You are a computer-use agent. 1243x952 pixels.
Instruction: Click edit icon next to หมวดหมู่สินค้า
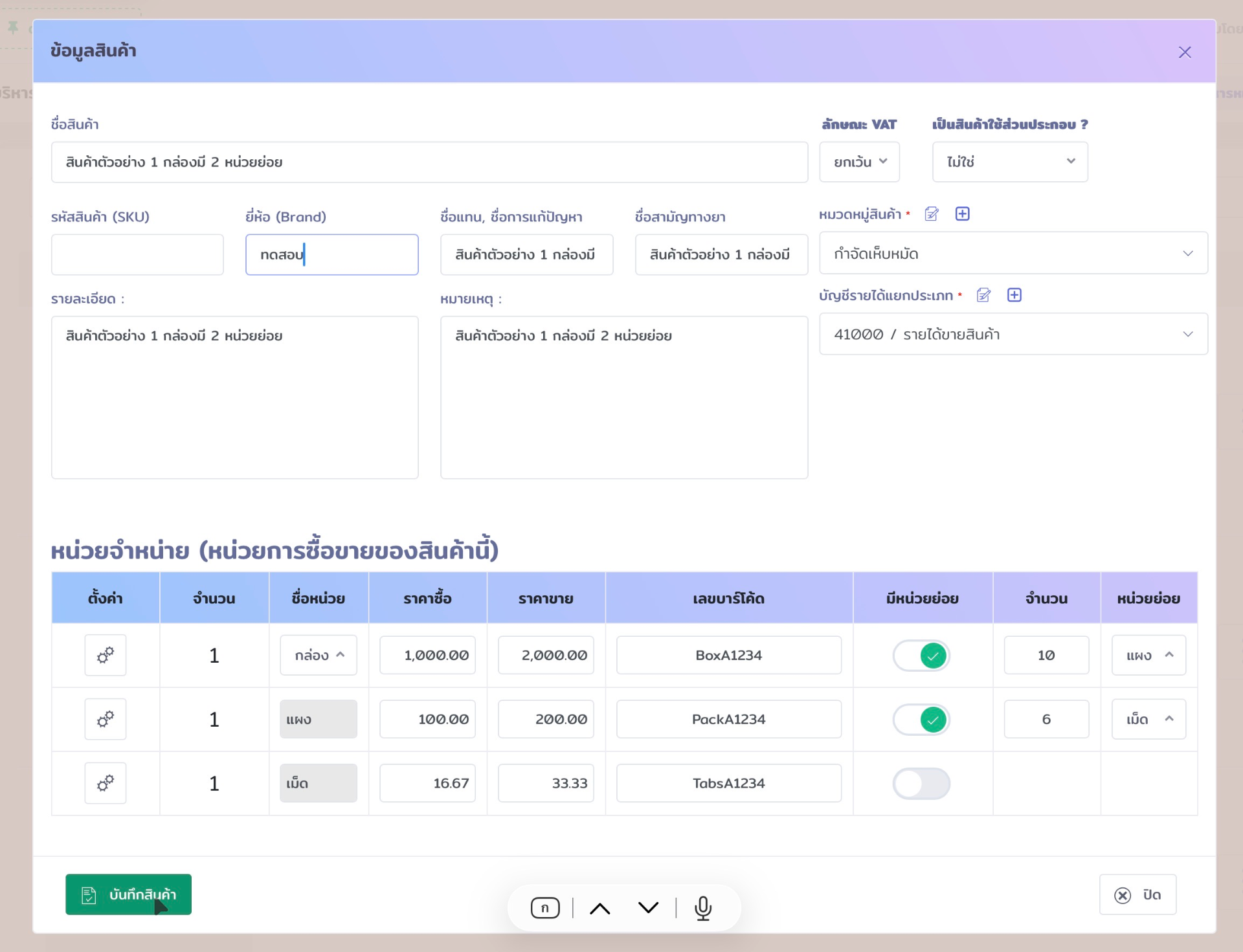(x=931, y=214)
